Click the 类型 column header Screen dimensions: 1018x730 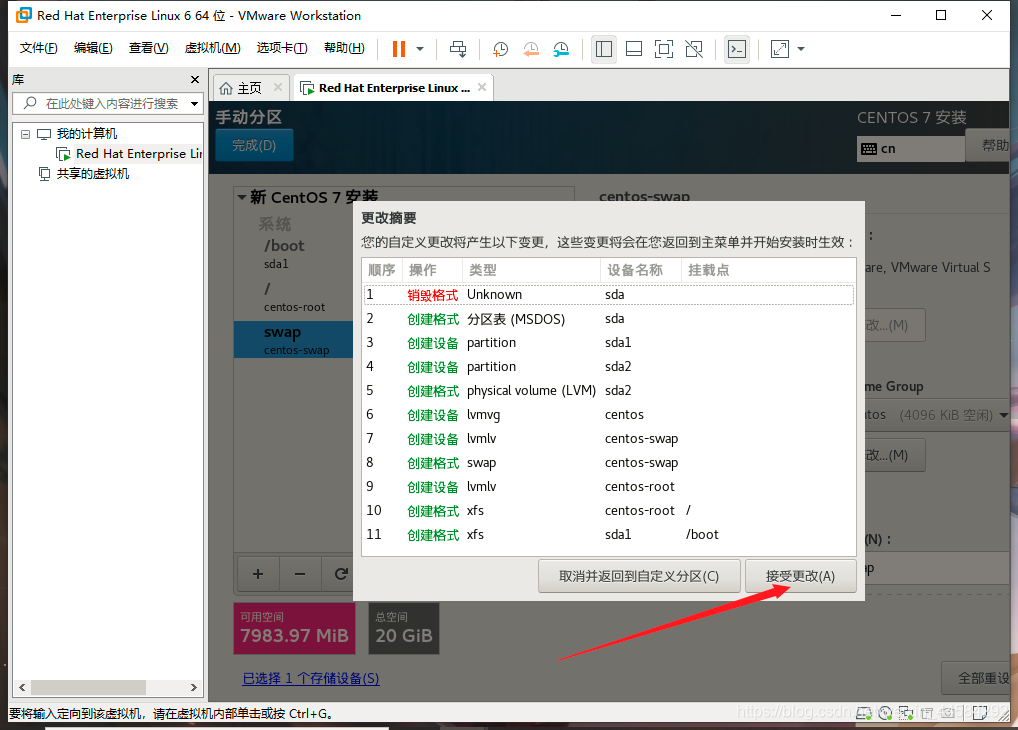pos(530,270)
